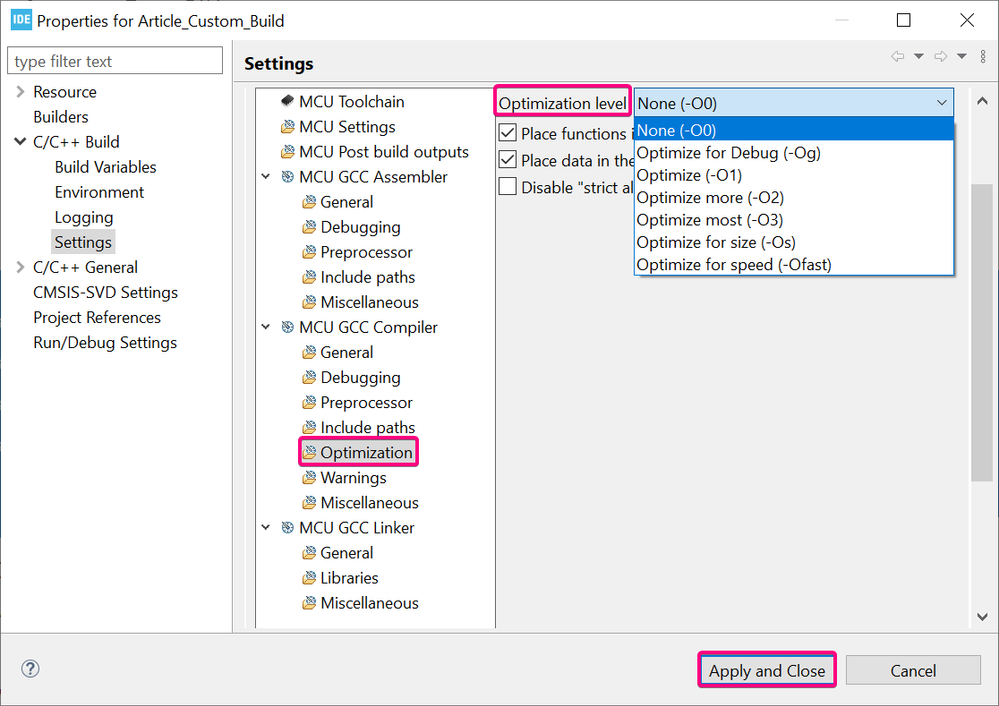Screen dimensions: 999x706
Task: Expand the C/C++ General tree node
Action: coord(21,267)
